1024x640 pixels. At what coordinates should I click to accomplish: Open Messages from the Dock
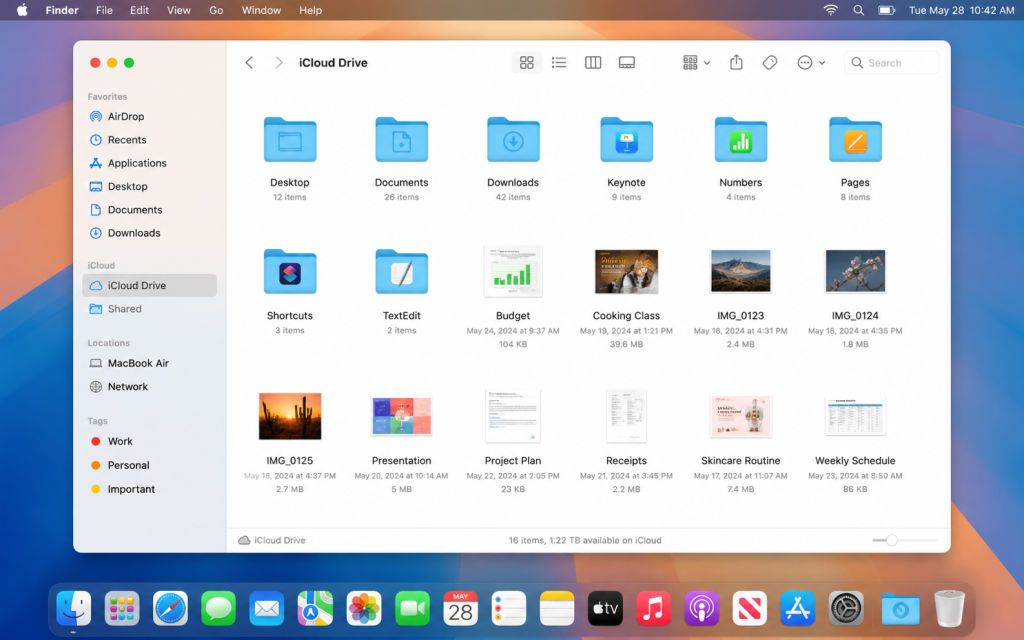point(218,609)
